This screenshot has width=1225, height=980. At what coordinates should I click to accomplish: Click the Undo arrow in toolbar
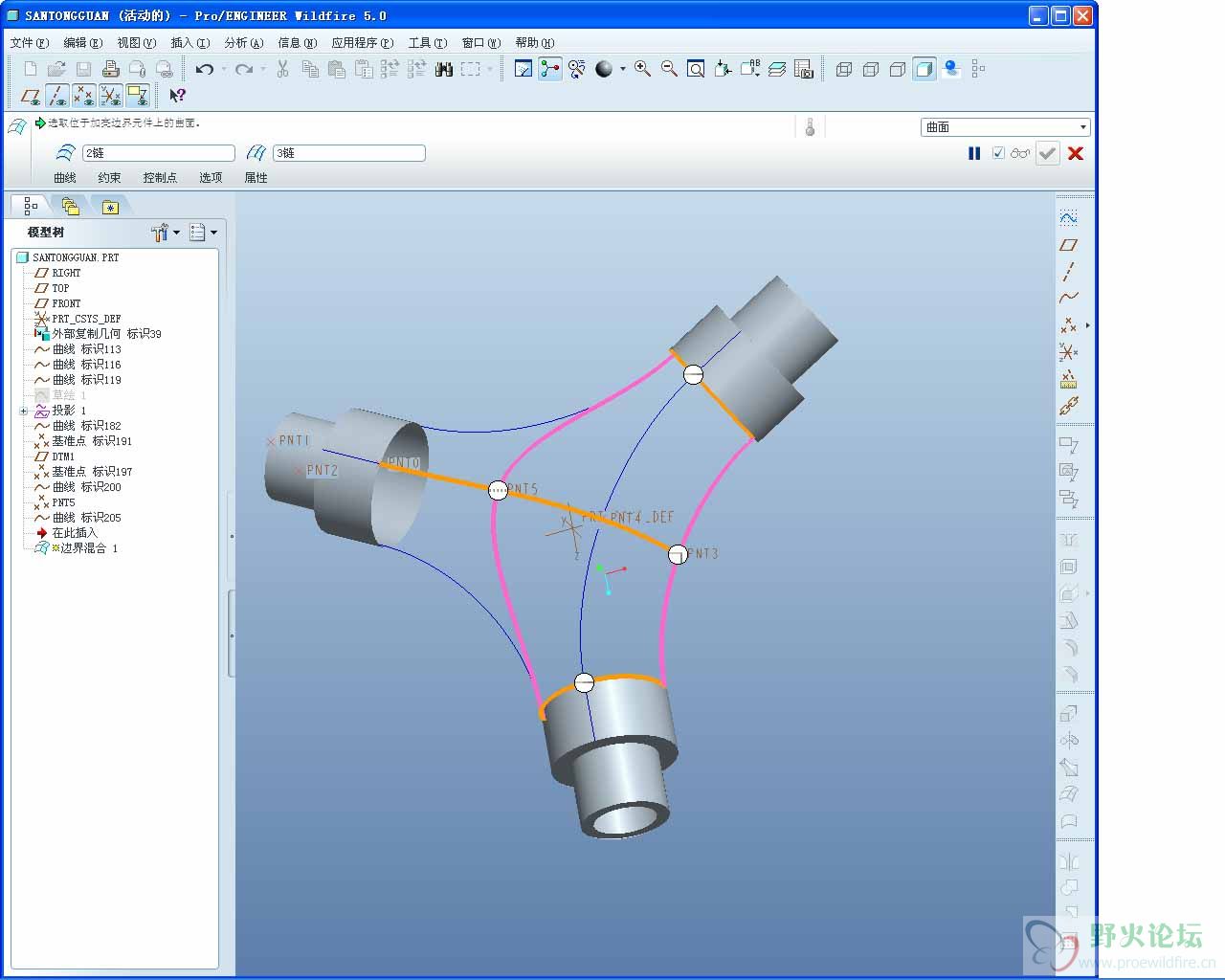pyautogui.click(x=204, y=69)
